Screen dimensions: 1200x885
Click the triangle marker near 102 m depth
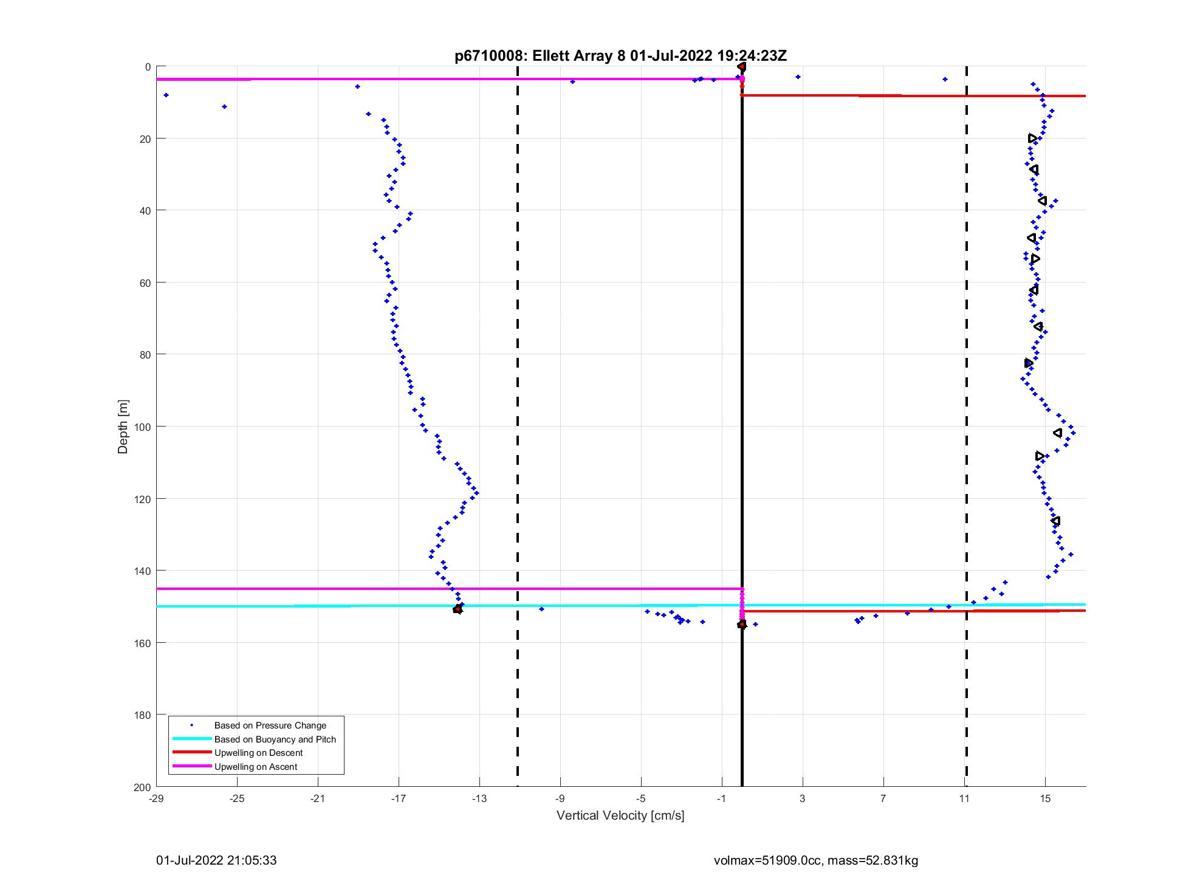point(1058,433)
